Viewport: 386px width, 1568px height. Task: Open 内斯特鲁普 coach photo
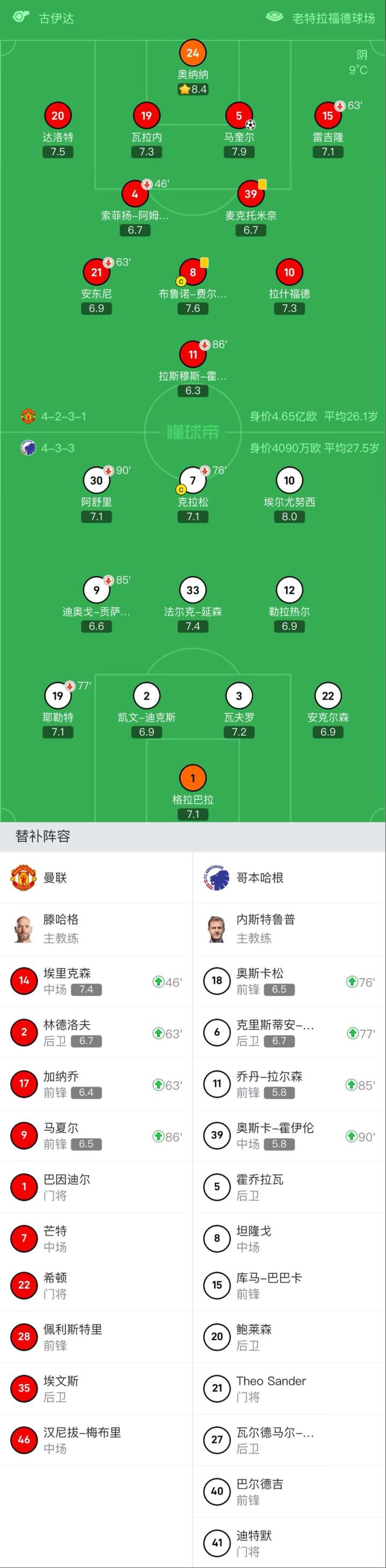click(x=217, y=929)
